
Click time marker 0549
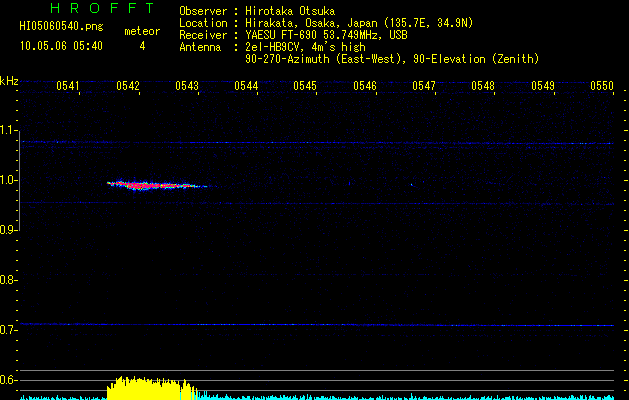point(543,86)
